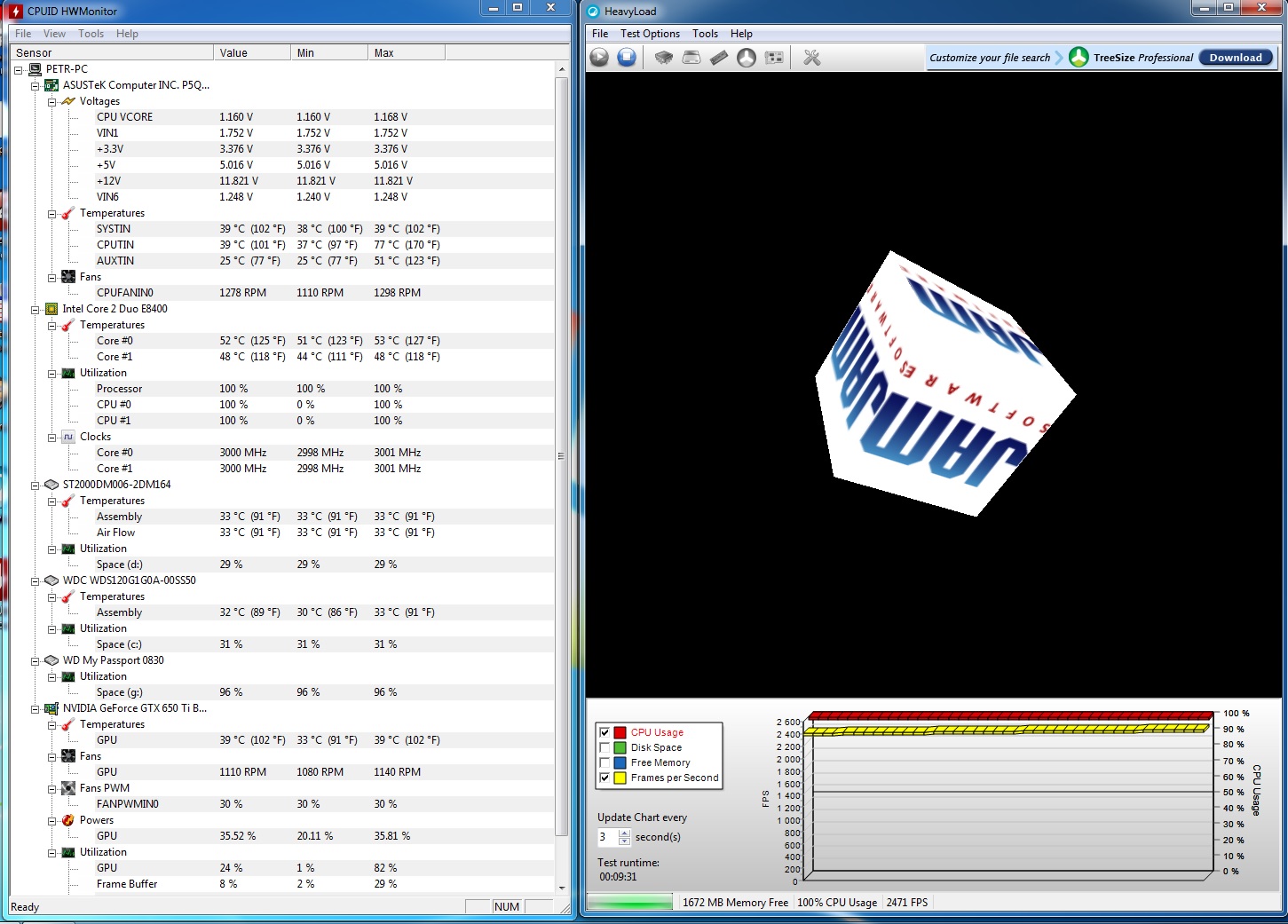Collapse the ASUSTeK Computer node
This screenshot has width=1288, height=924.
36,85
